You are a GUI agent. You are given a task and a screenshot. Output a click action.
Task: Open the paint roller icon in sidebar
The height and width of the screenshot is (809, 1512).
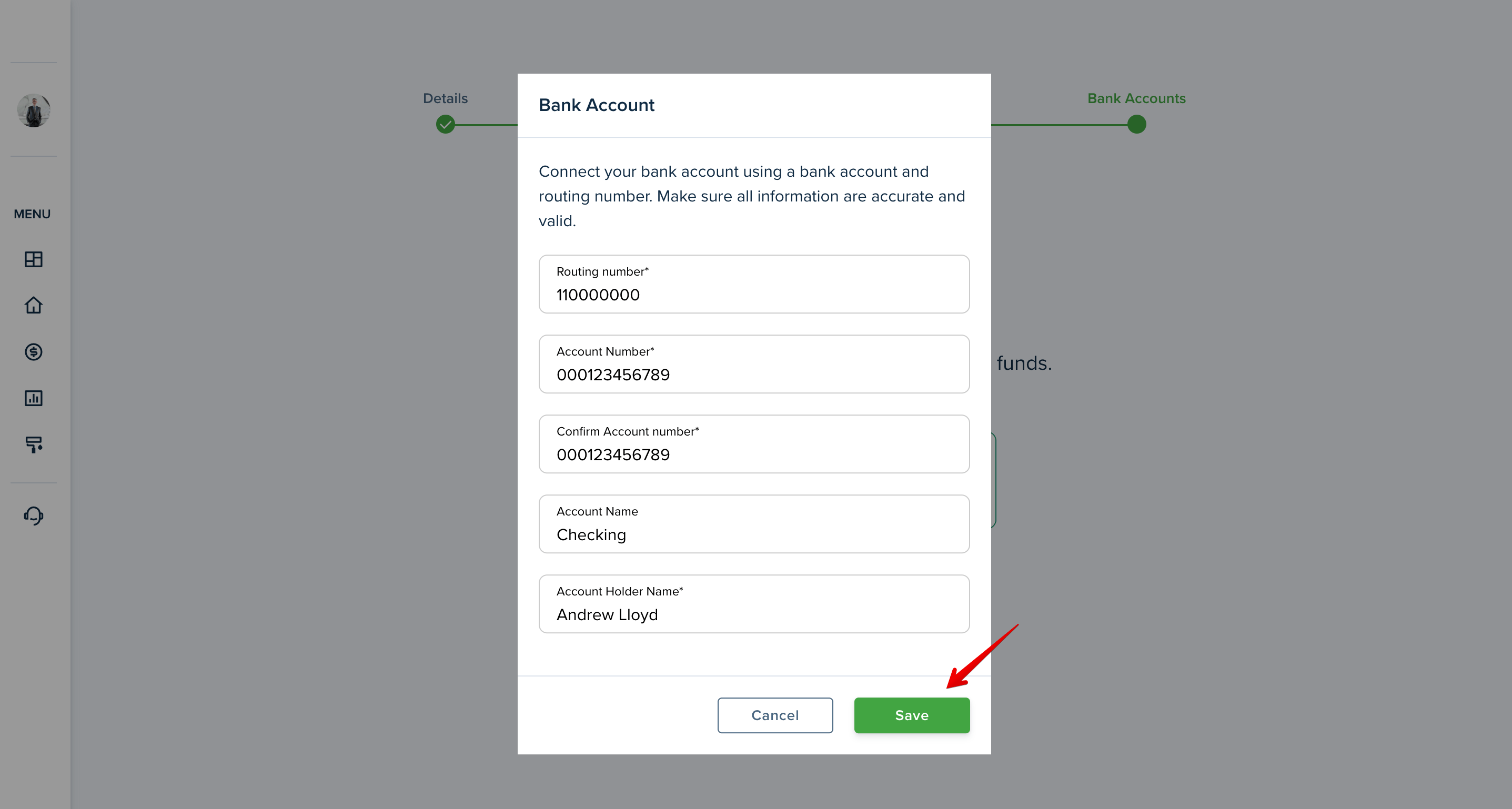tap(34, 444)
